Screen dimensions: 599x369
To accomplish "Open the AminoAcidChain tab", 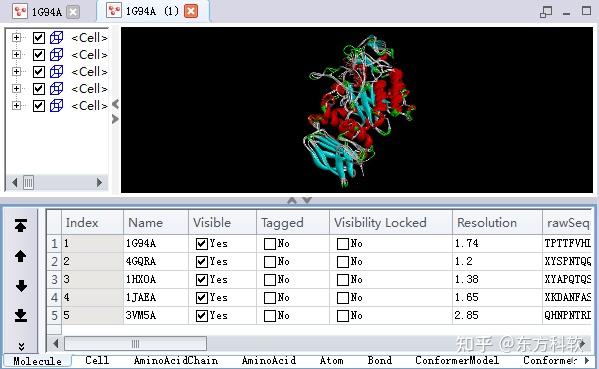I will (176, 360).
